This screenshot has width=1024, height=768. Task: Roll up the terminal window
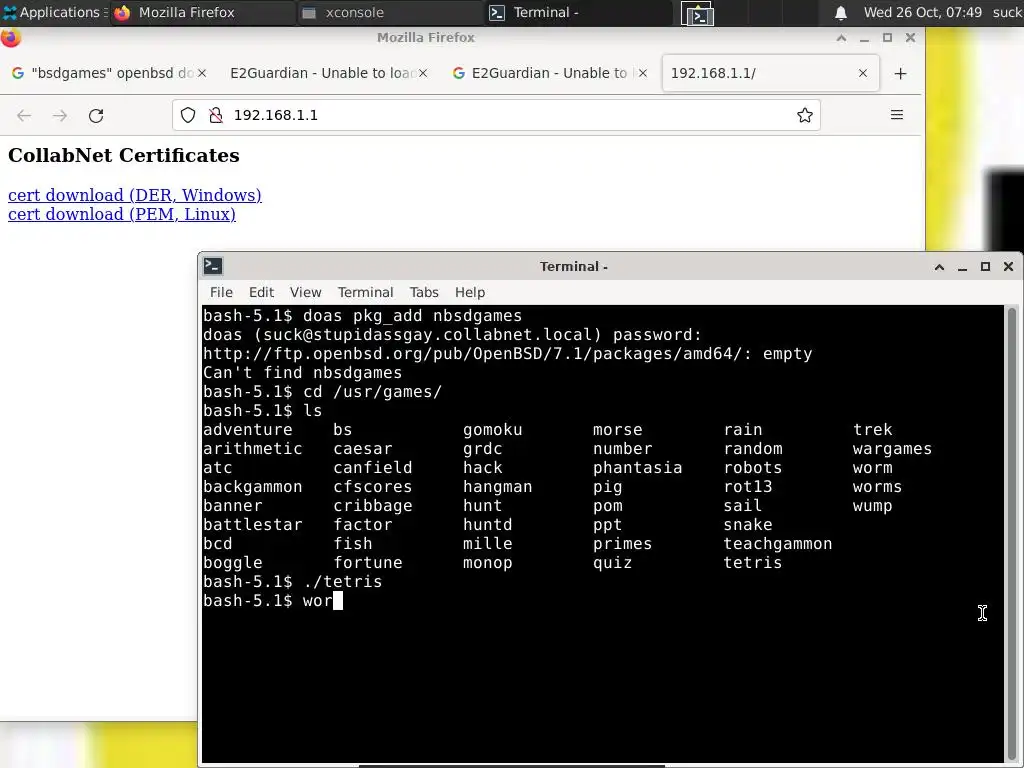[939, 266]
